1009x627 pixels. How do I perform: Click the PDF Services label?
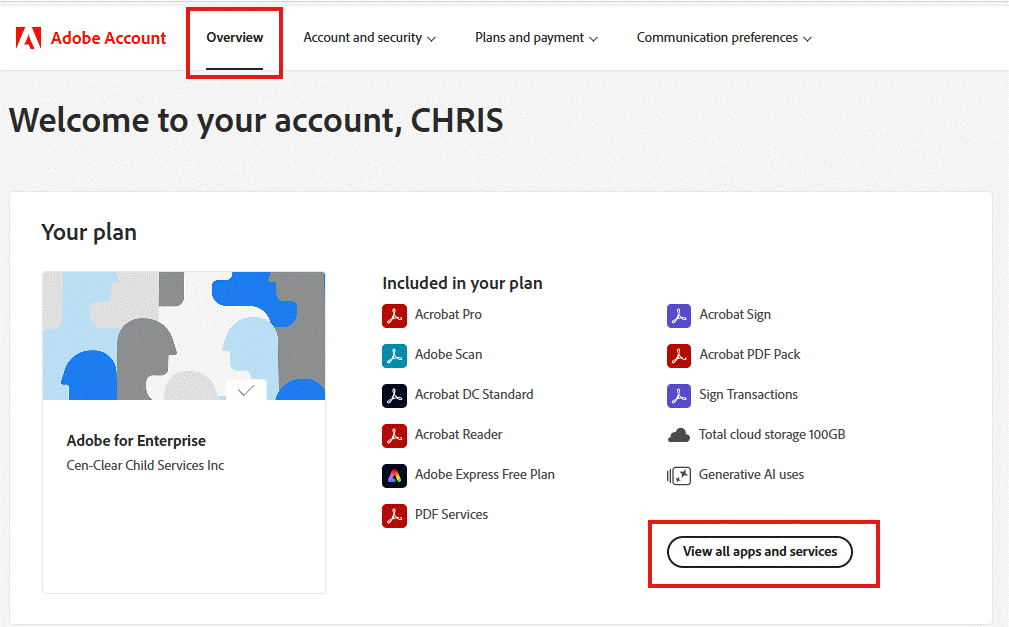coord(452,514)
